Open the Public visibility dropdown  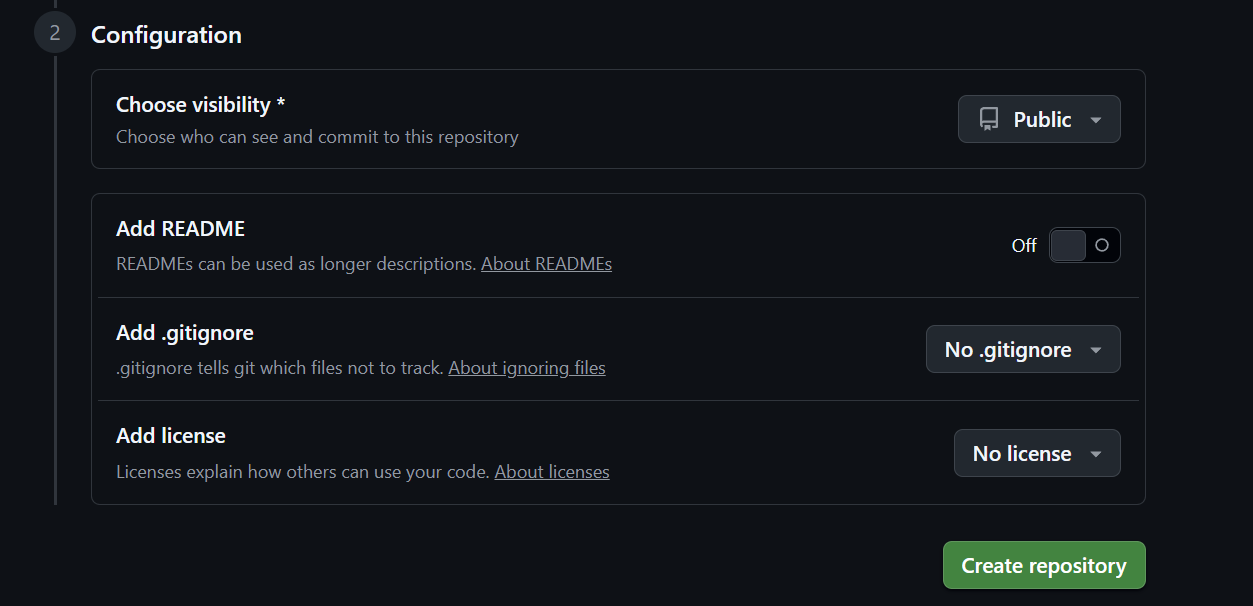tap(1039, 120)
